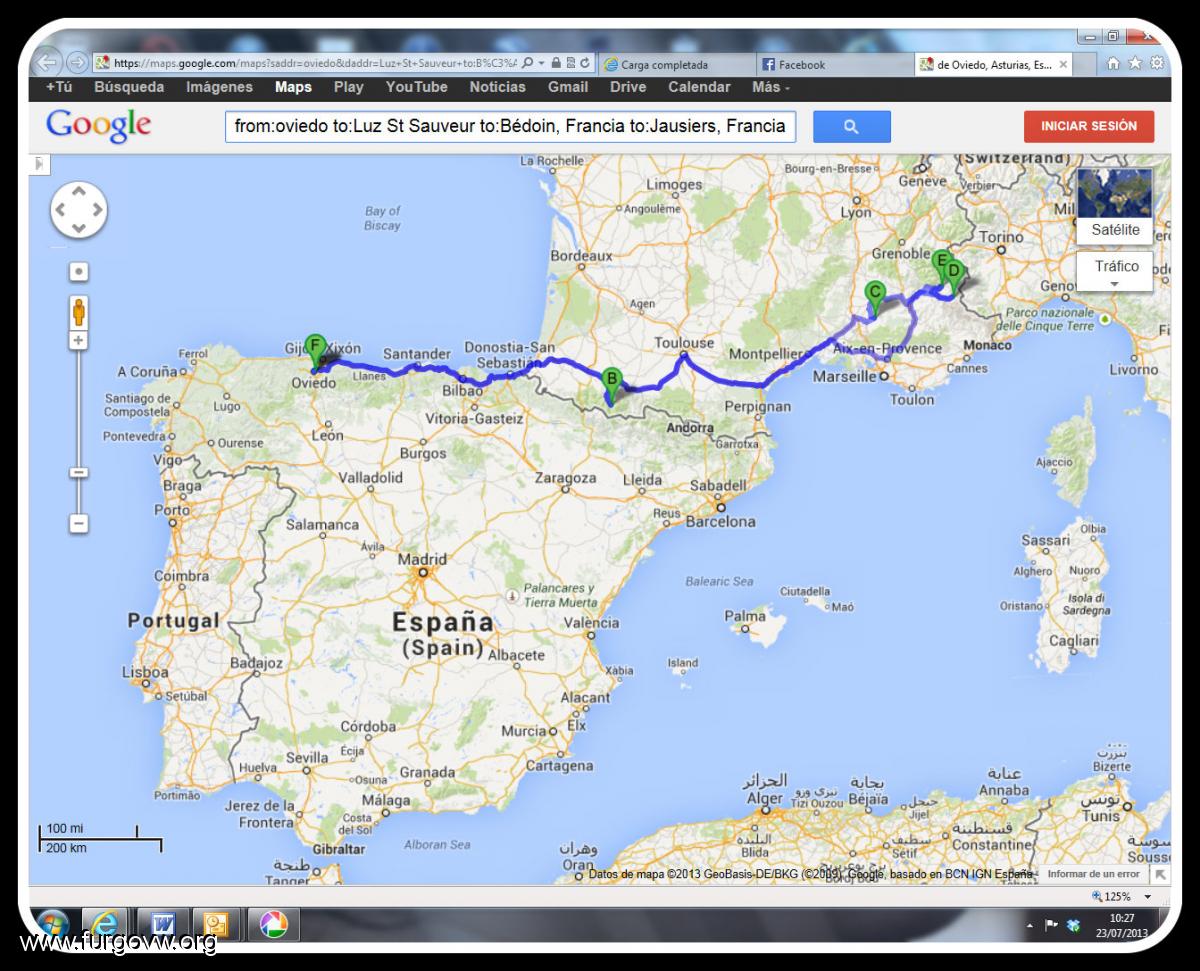Image resolution: width=1200 pixels, height=971 pixels.
Task: Click the browser URL address field
Action: (x=316, y=64)
